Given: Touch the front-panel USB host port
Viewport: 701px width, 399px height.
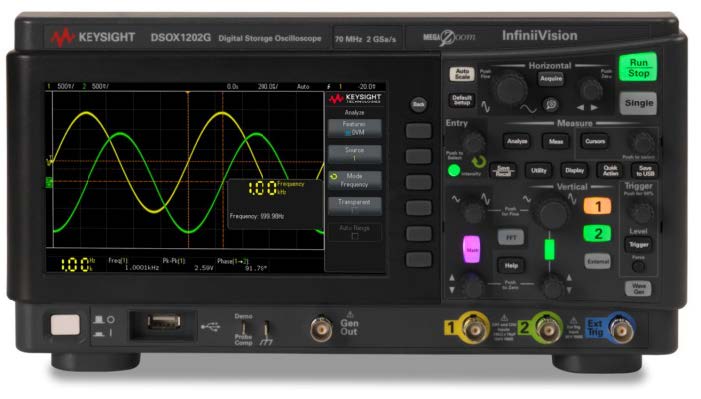Looking at the screenshot, I should [164, 322].
